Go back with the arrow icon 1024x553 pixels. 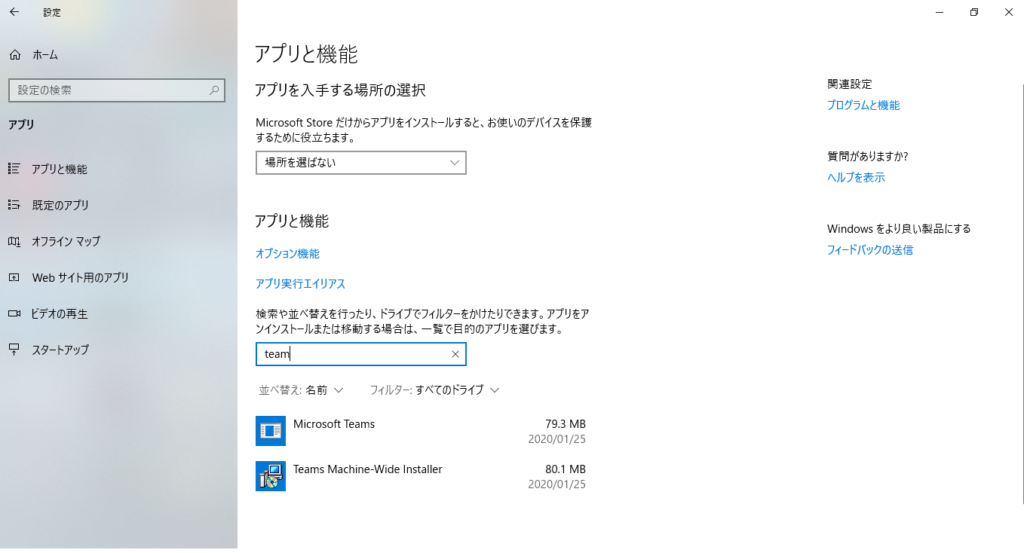tap(14, 12)
